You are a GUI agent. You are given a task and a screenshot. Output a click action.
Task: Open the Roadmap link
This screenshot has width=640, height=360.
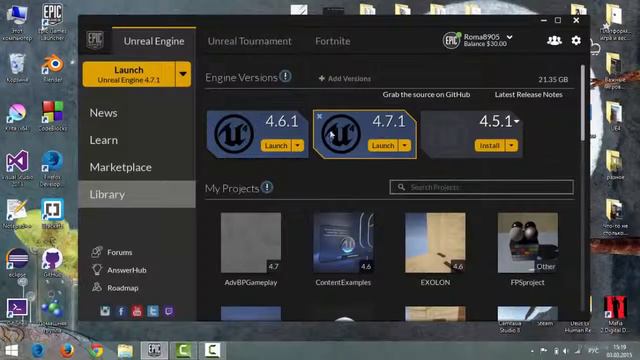click(123, 288)
